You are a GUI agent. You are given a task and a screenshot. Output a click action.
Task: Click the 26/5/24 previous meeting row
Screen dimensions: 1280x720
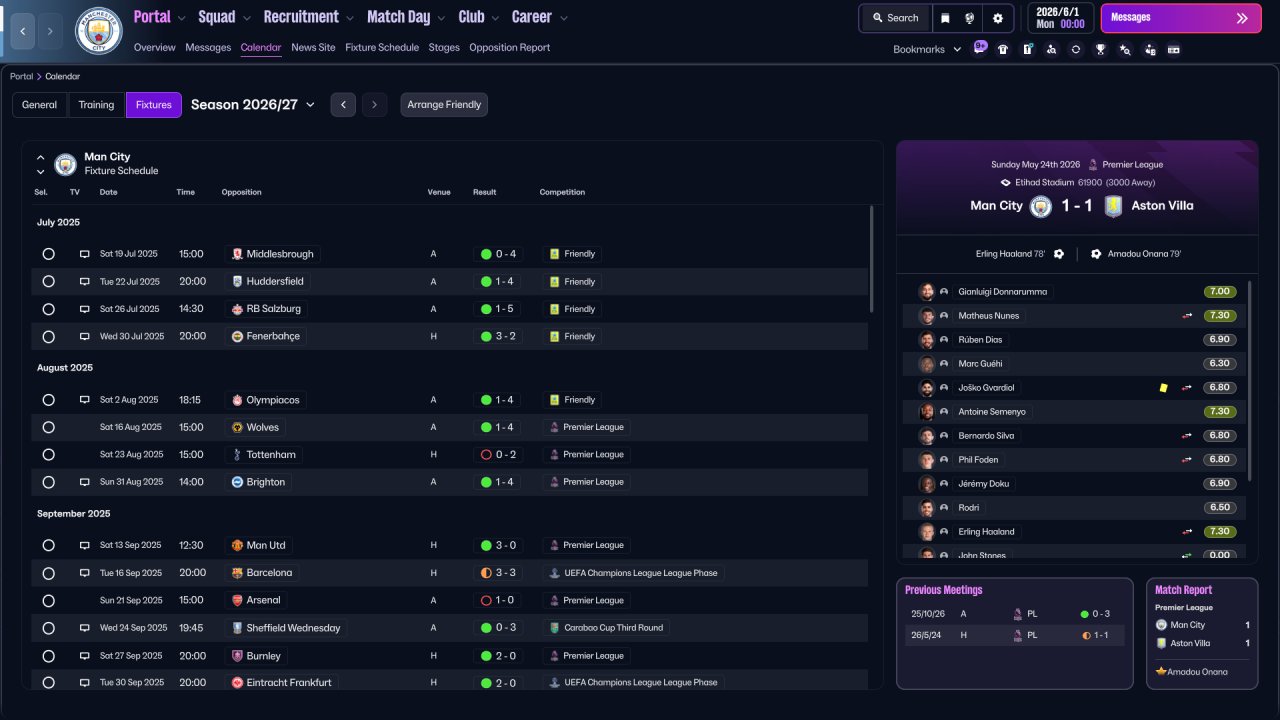pos(1015,635)
